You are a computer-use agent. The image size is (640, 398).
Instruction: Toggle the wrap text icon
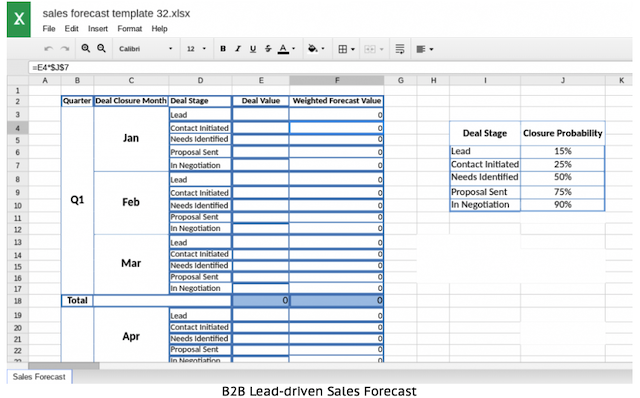coord(400,49)
